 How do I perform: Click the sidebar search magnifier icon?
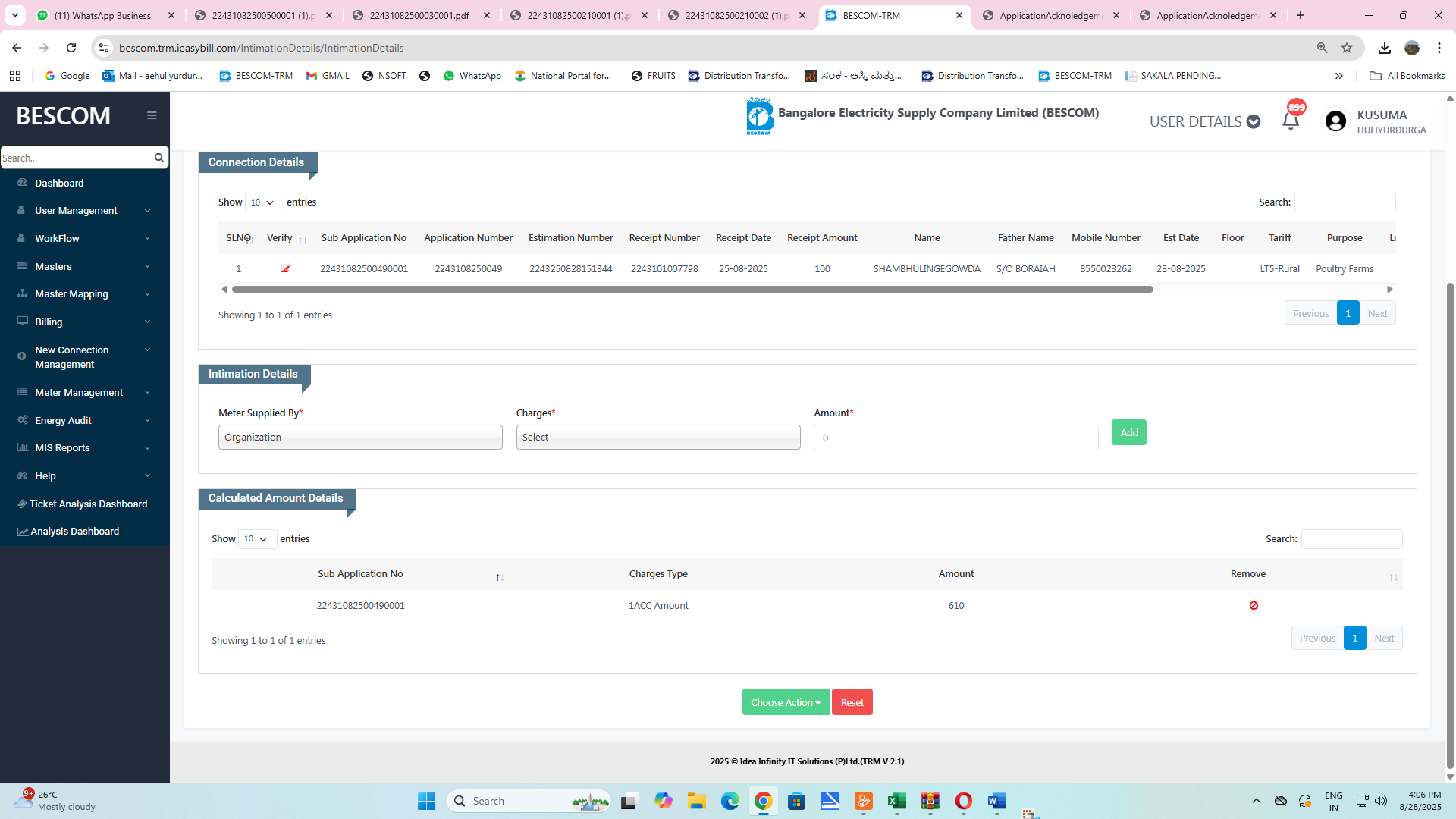click(x=159, y=158)
